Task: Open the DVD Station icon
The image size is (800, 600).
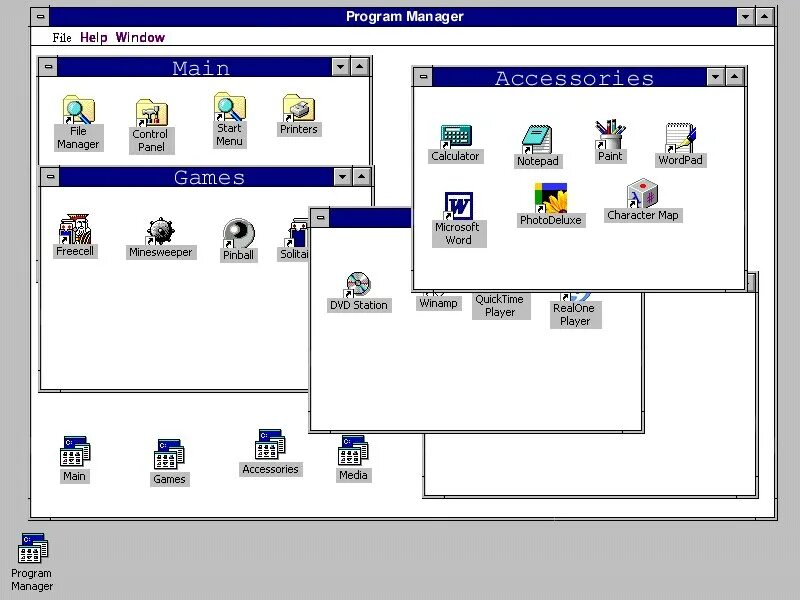Action: pyautogui.click(x=359, y=292)
